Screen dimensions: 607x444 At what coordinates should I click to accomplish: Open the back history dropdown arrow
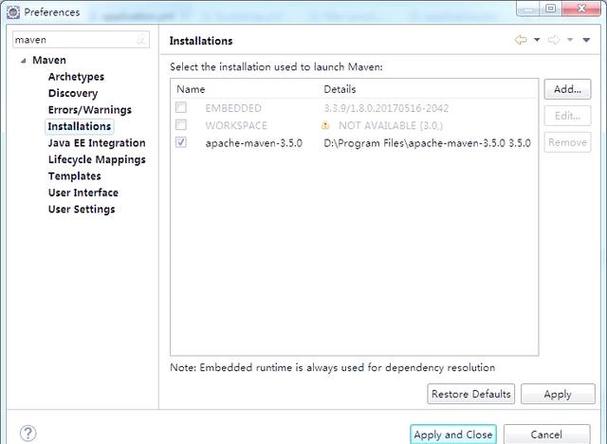[x=536, y=40]
